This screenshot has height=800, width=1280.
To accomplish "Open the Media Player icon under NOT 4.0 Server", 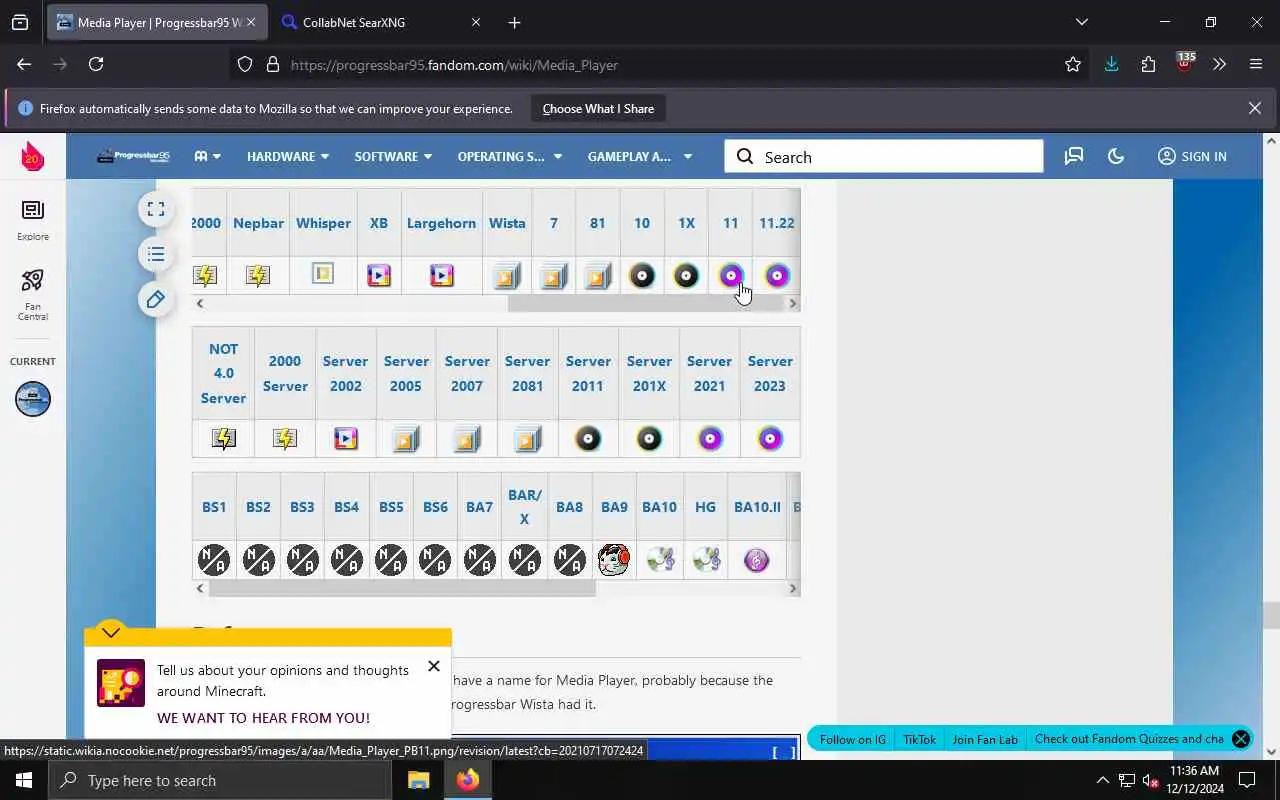I will (x=224, y=438).
